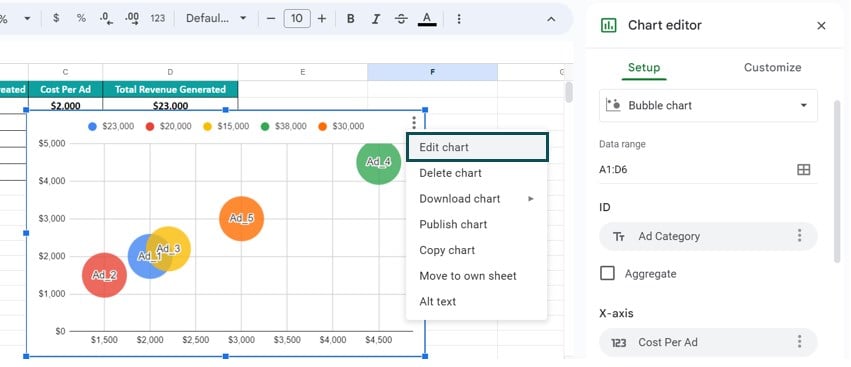Toggle italic formatting
This screenshot has width=851, height=367.
376,18
